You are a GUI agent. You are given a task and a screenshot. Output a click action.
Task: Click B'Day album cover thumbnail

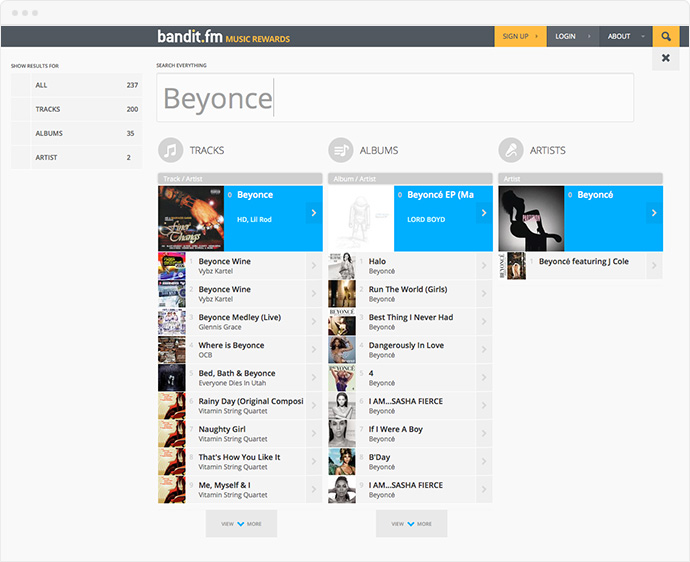click(342, 462)
